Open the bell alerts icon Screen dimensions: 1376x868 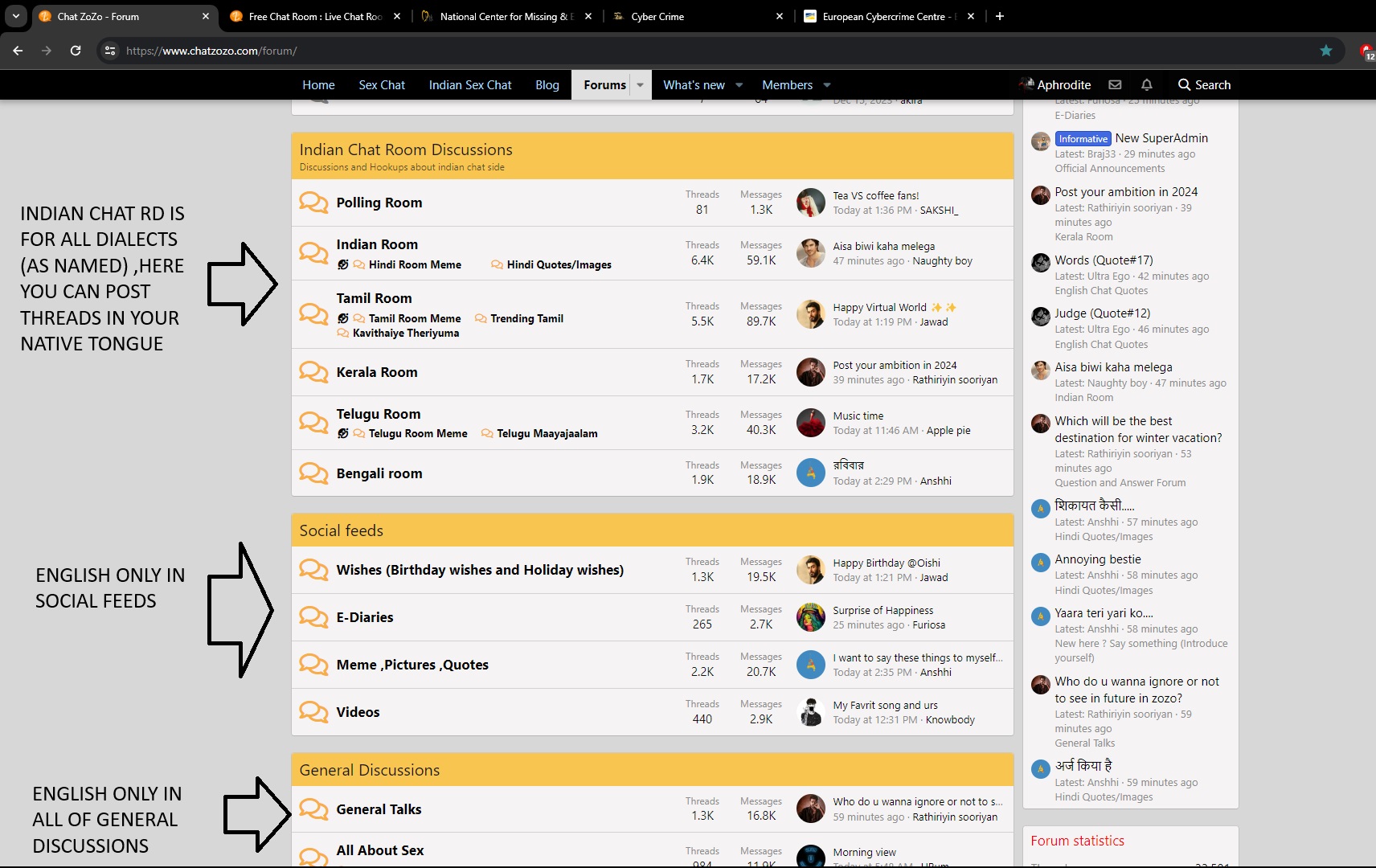click(1147, 84)
